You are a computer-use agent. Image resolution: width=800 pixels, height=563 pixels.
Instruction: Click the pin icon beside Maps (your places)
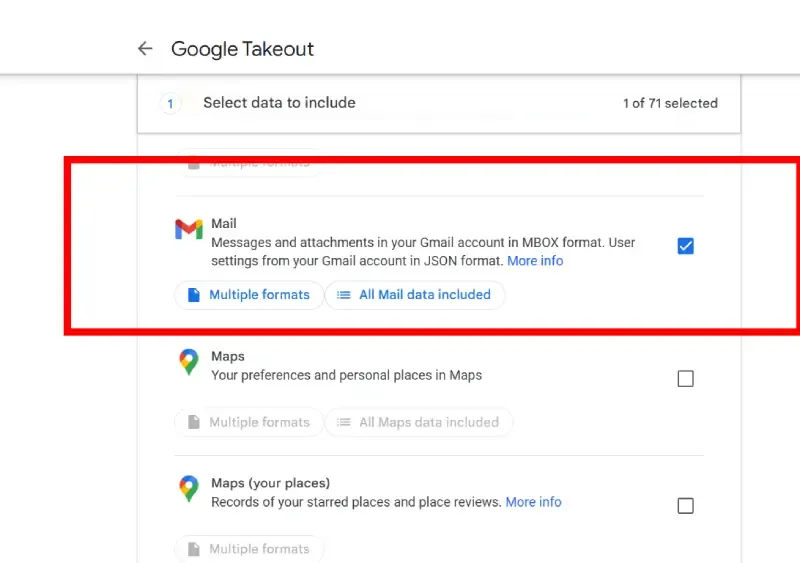pyautogui.click(x=189, y=488)
